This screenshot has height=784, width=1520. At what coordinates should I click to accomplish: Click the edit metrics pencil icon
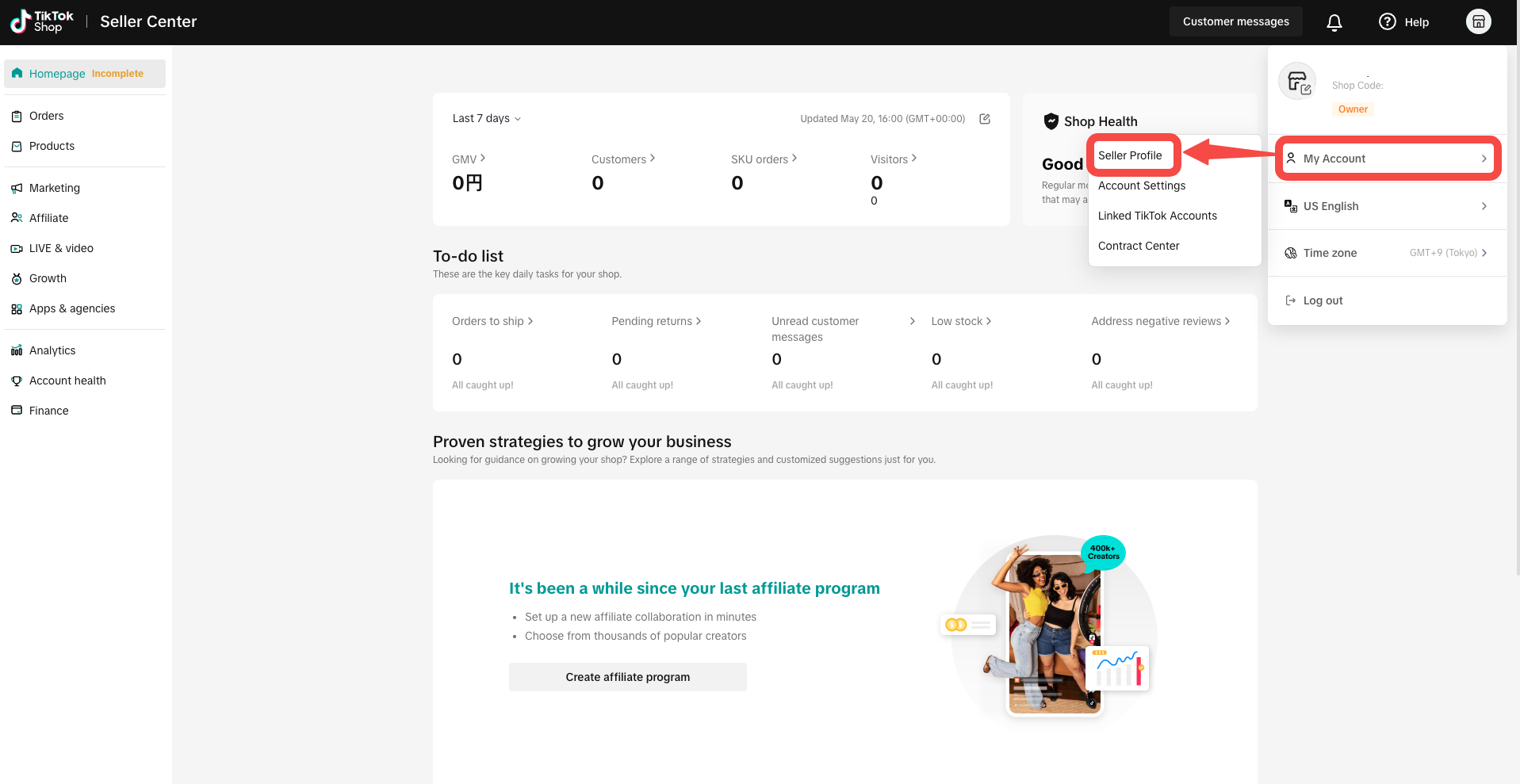985,119
